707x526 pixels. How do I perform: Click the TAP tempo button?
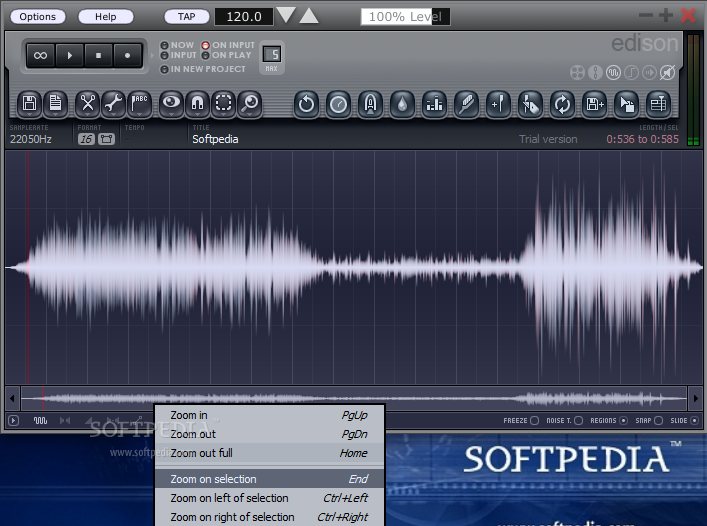[x=186, y=17]
